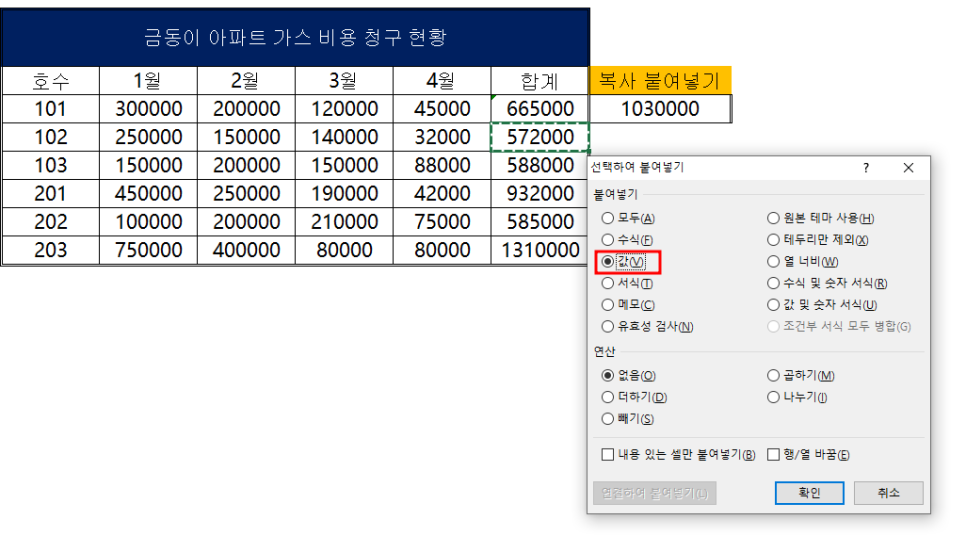Select the 210000 cell in row 202
Screen dimensions: 966x552
344,222
